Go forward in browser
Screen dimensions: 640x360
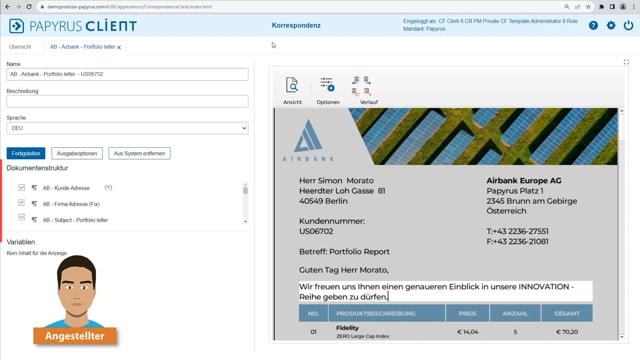pyautogui.click(x=18, y=7)
